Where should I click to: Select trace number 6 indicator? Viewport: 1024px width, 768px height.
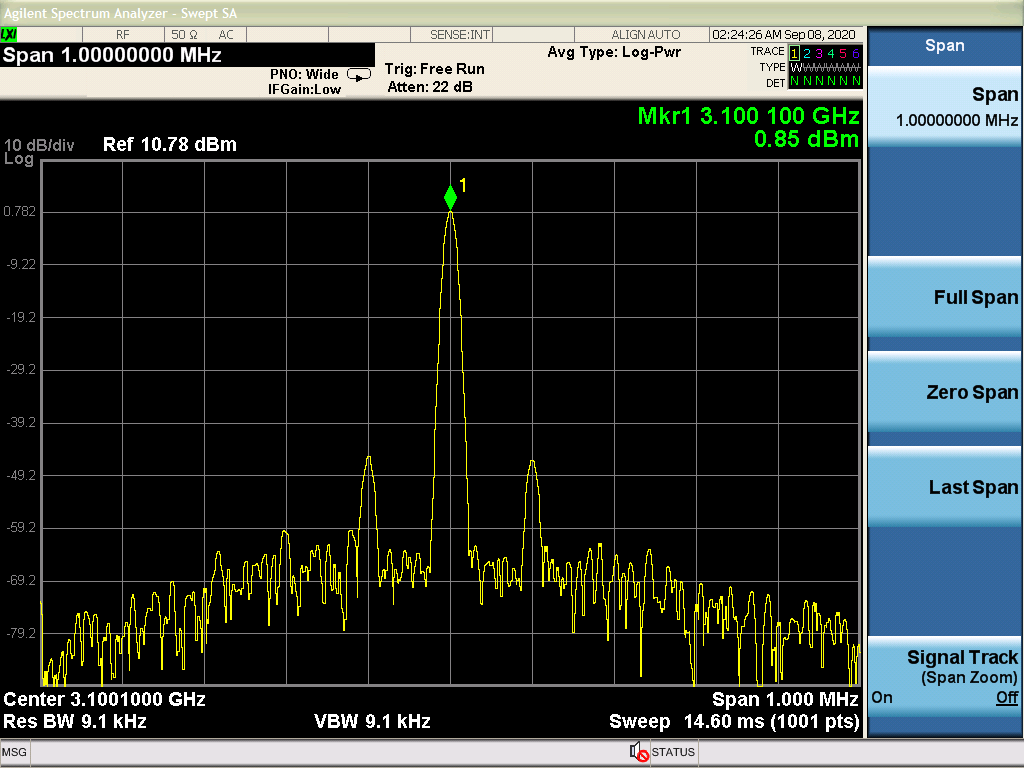coord(856,53)
